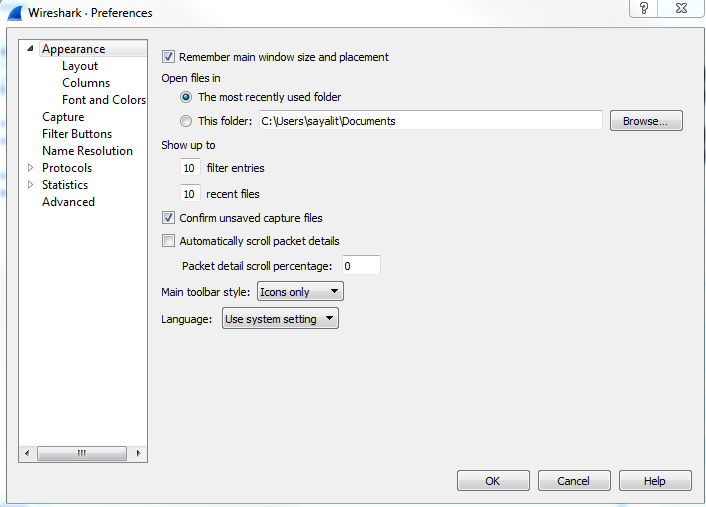Go to Name Resolution settings

(x=87, y=151)
